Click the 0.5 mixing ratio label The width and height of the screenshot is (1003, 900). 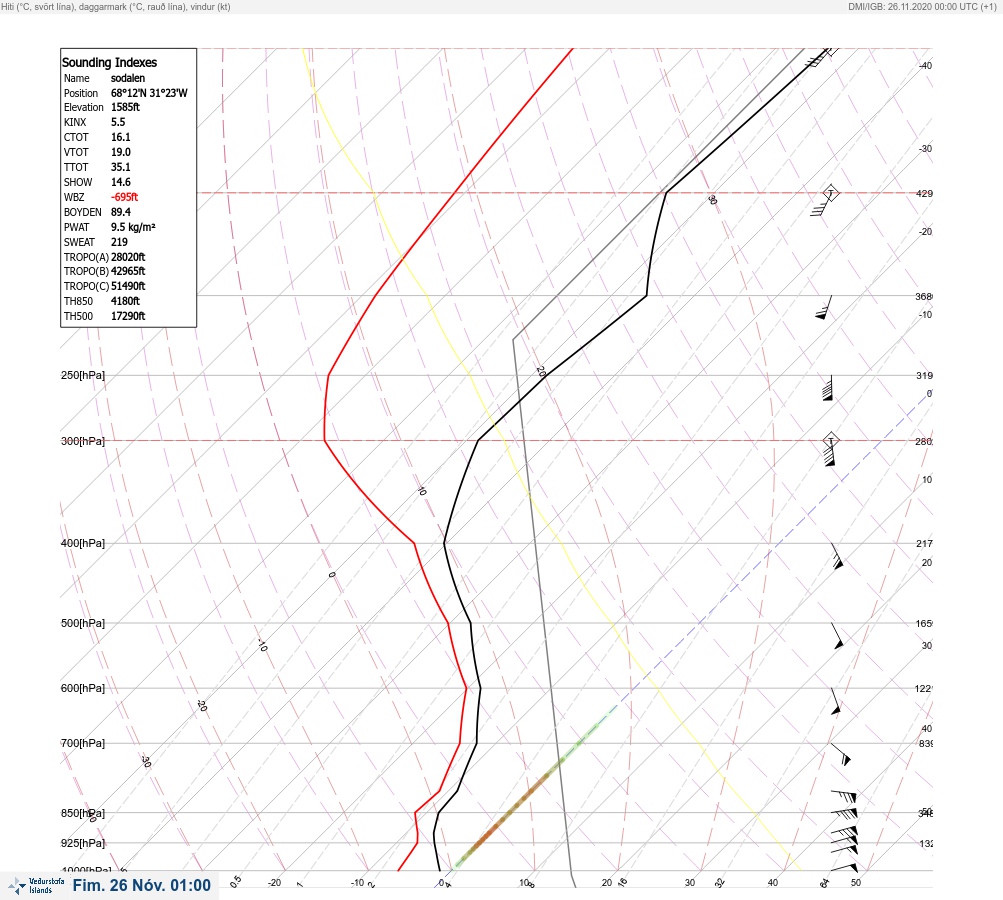point(235,881)
